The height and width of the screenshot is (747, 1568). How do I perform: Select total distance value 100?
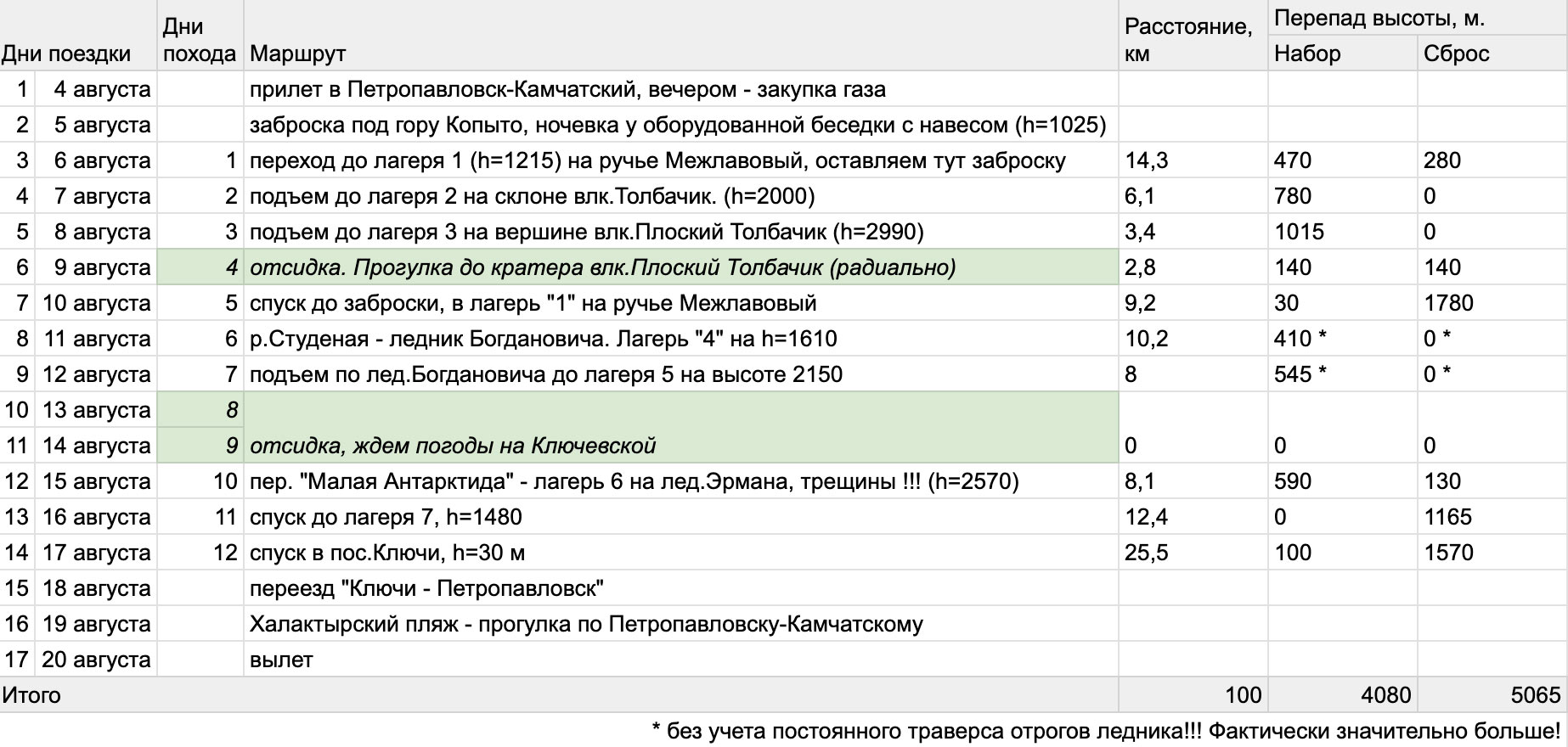tap(1193, 695)
